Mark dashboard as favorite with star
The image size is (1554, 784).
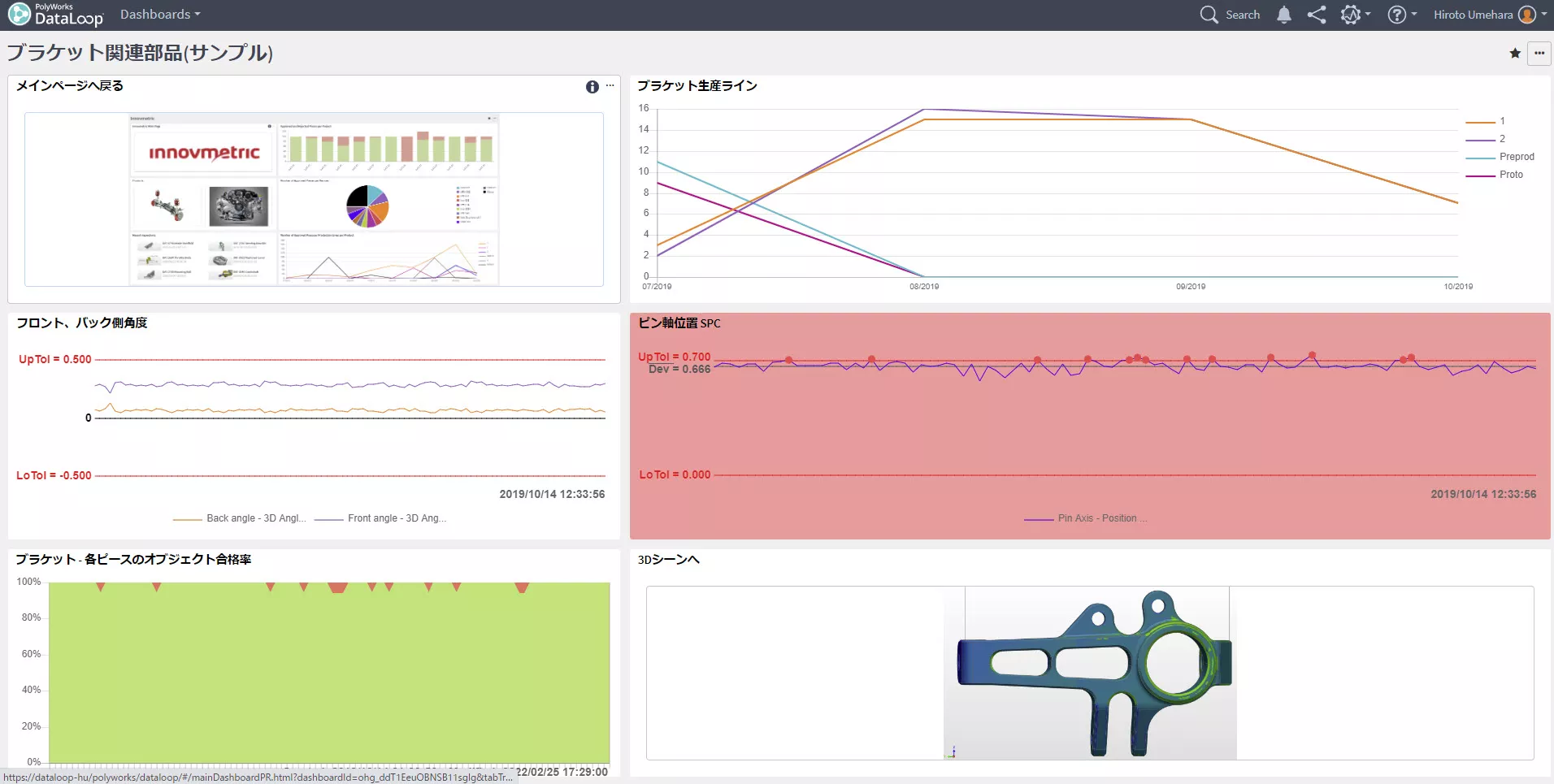tap(1515, 54)
